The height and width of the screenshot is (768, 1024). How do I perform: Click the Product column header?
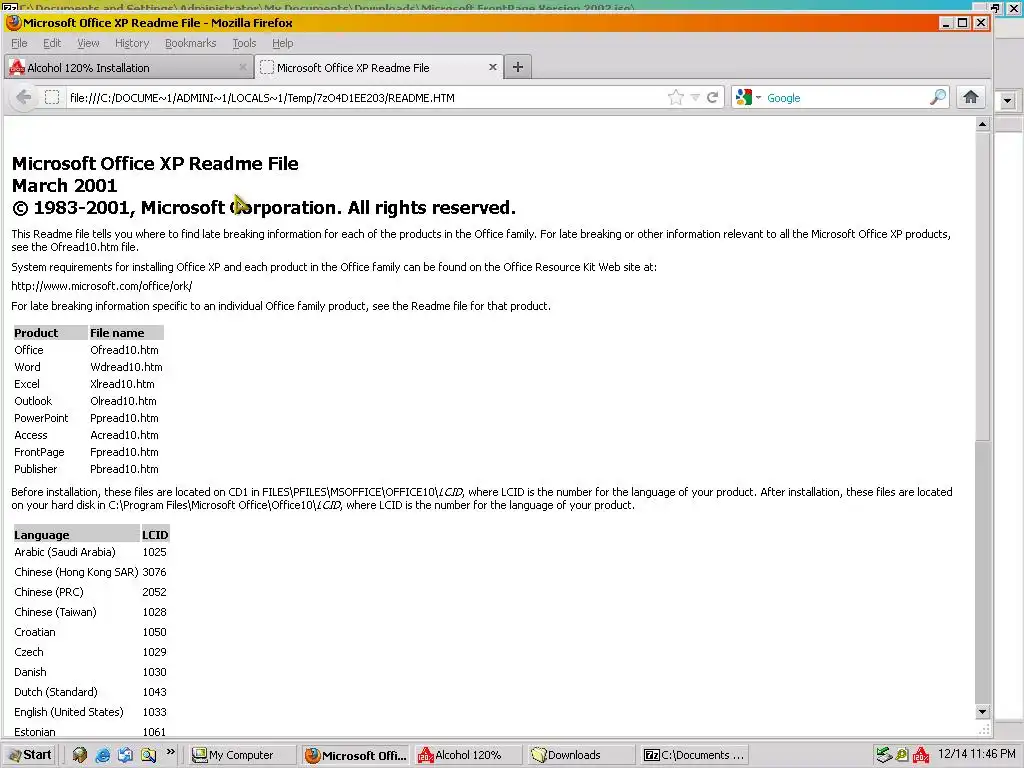tap(50, 333)
